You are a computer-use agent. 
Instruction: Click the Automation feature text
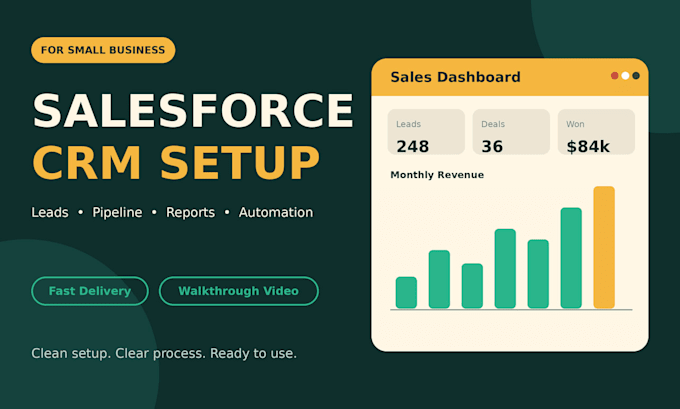(x=276, y=213)
